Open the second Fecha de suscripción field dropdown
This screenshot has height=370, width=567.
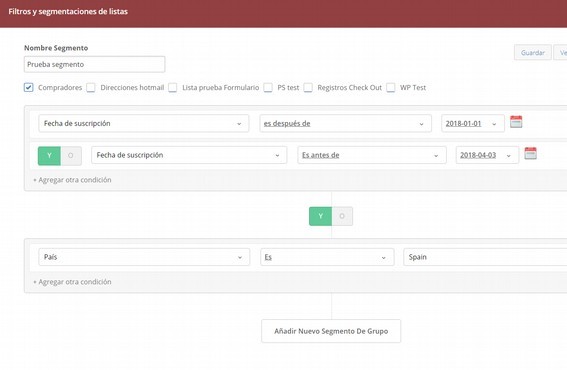click(x=189, y=155)
